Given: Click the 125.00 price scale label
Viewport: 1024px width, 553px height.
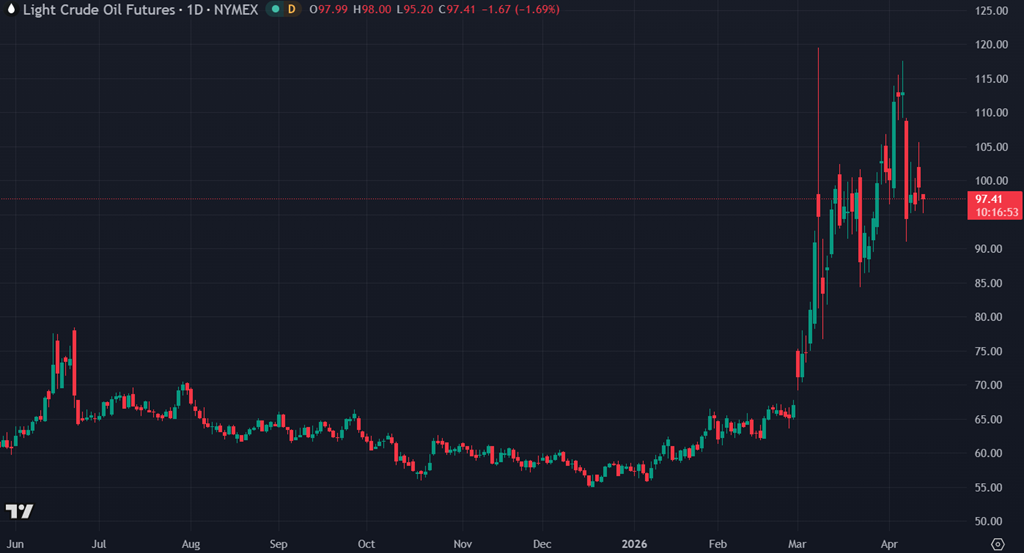Looking at the screenshot, I should click(x=990, y=11).
